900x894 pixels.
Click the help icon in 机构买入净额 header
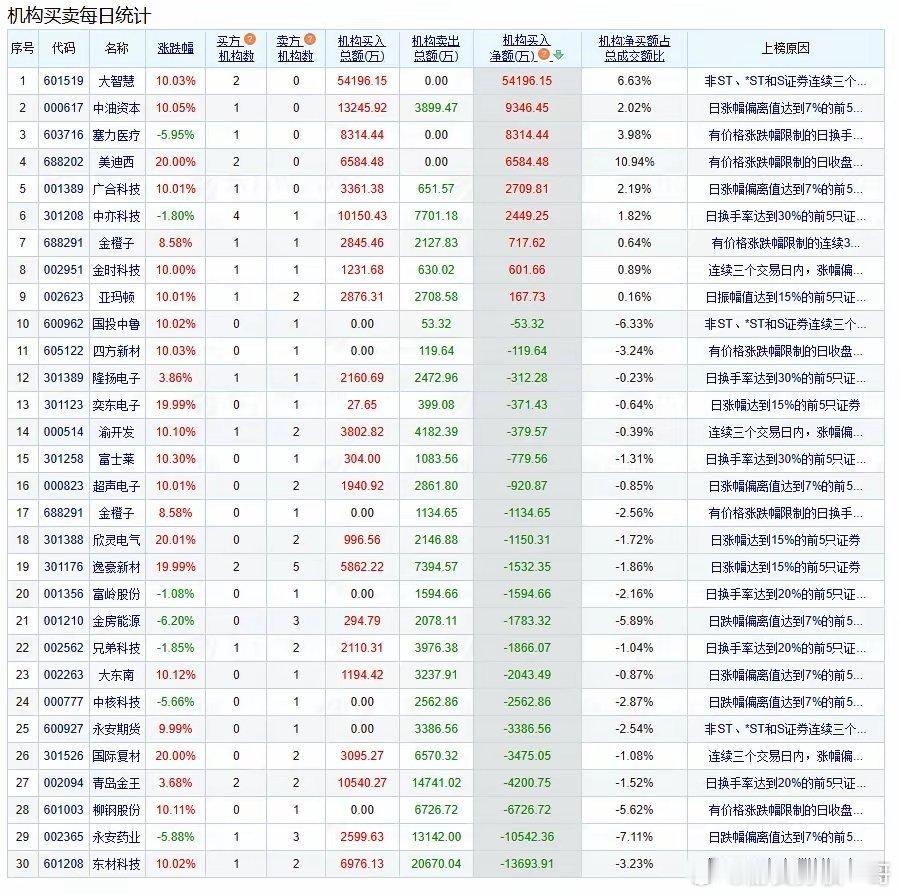(x=544, y=55)
